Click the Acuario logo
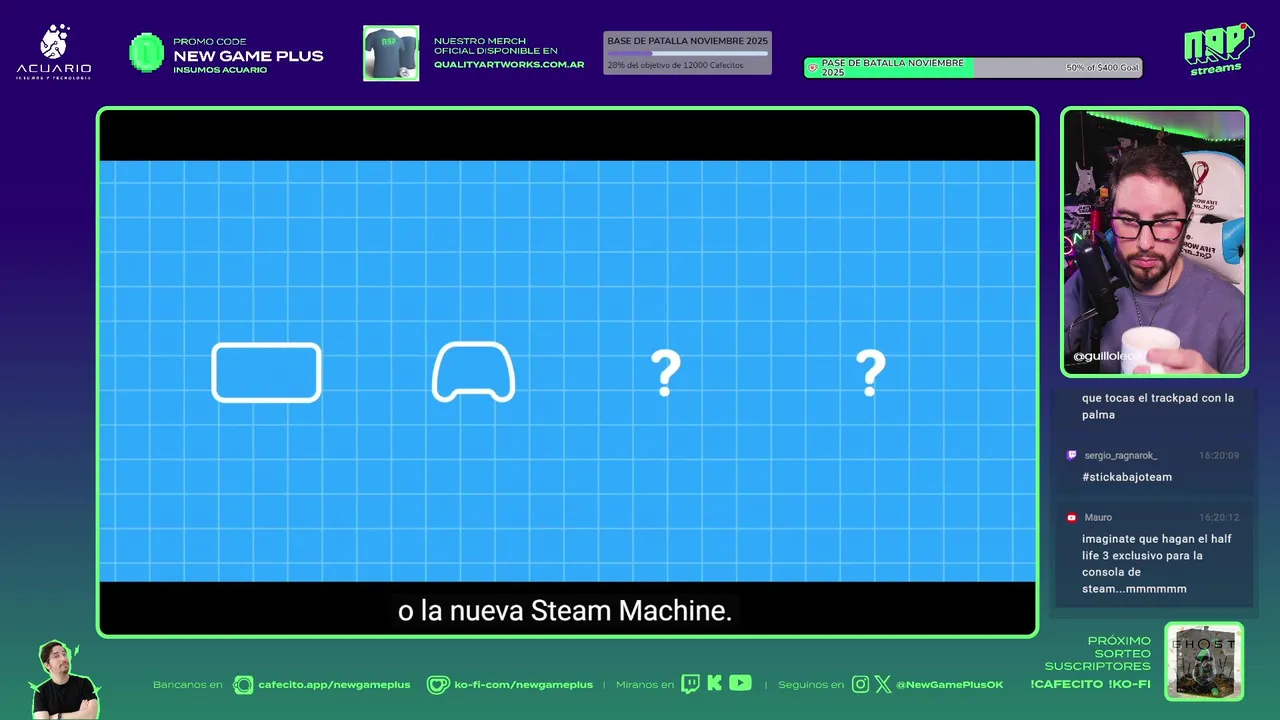 point(54,52)
